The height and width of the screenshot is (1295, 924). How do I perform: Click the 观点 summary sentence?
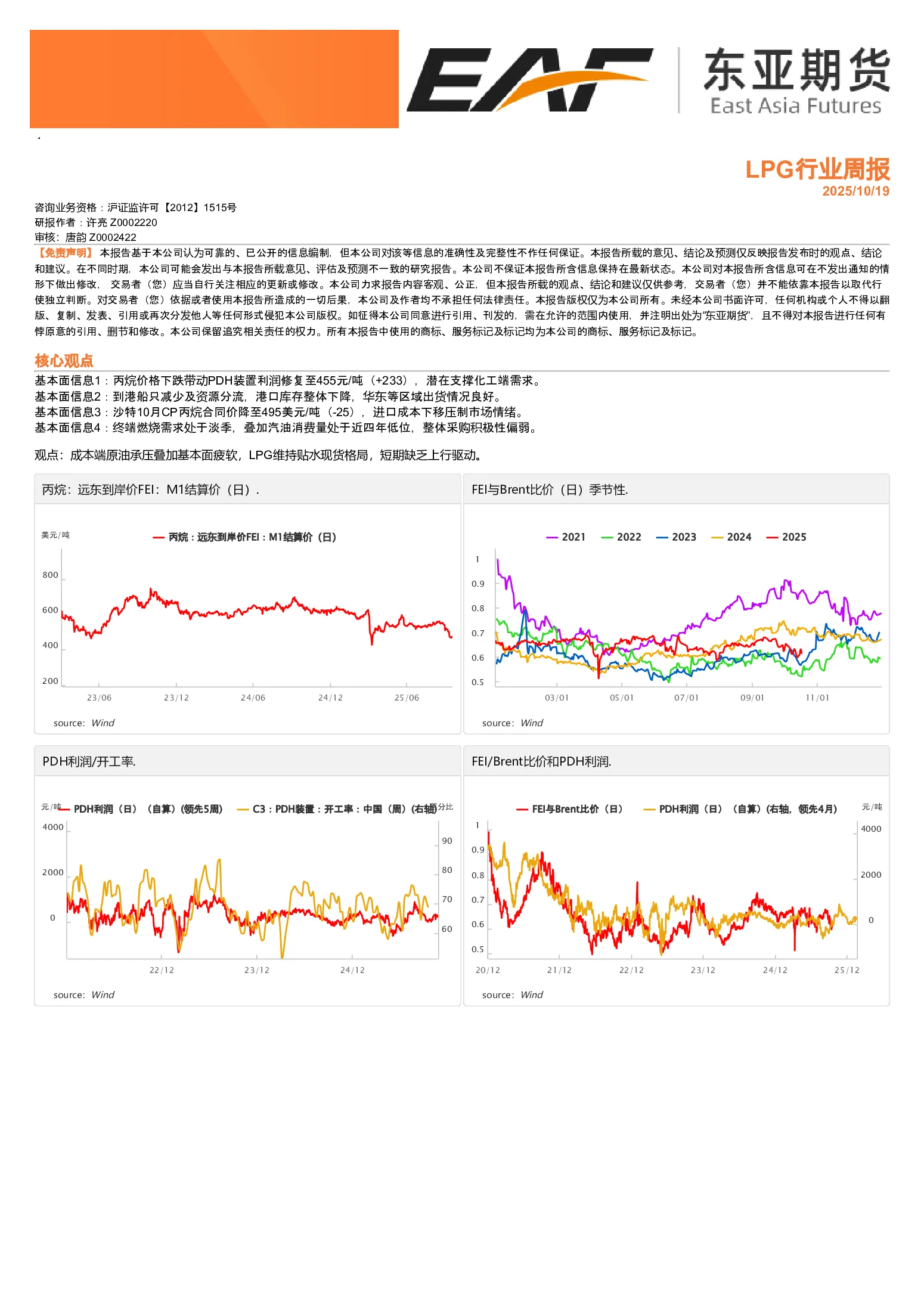[x=258, y=456]
